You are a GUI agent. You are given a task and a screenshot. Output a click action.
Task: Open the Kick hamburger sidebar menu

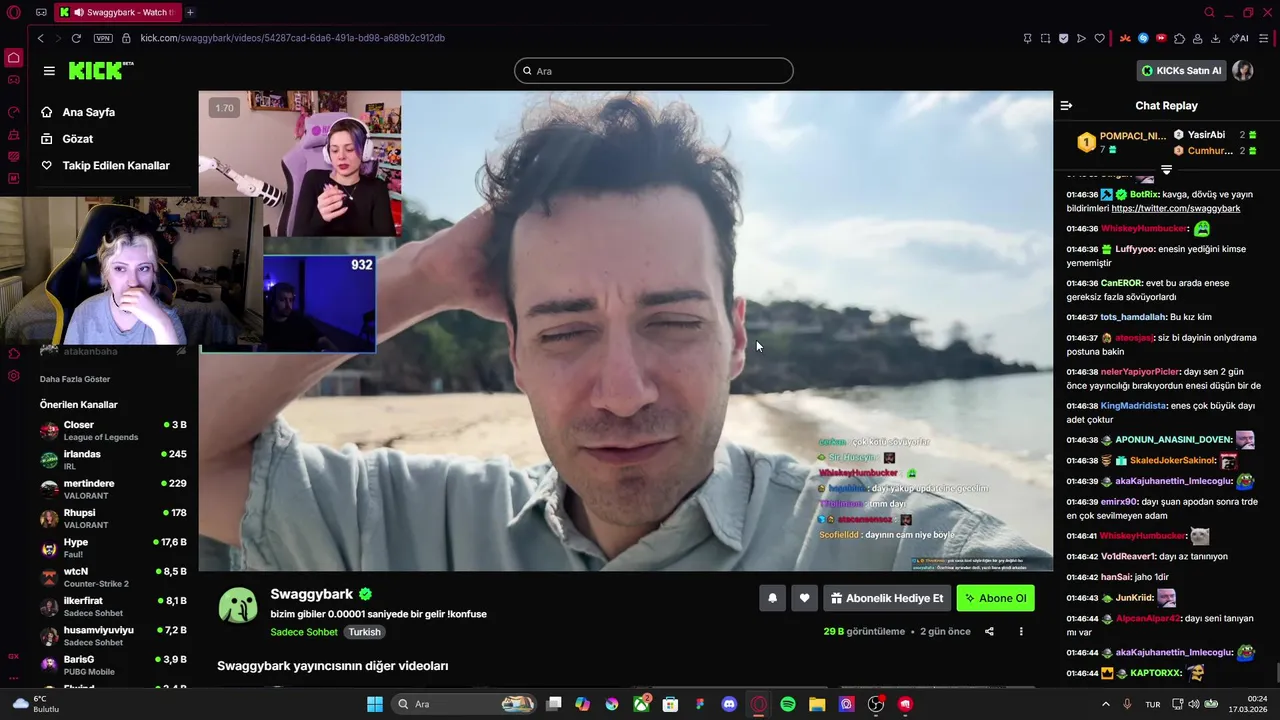tap(49, 71)
